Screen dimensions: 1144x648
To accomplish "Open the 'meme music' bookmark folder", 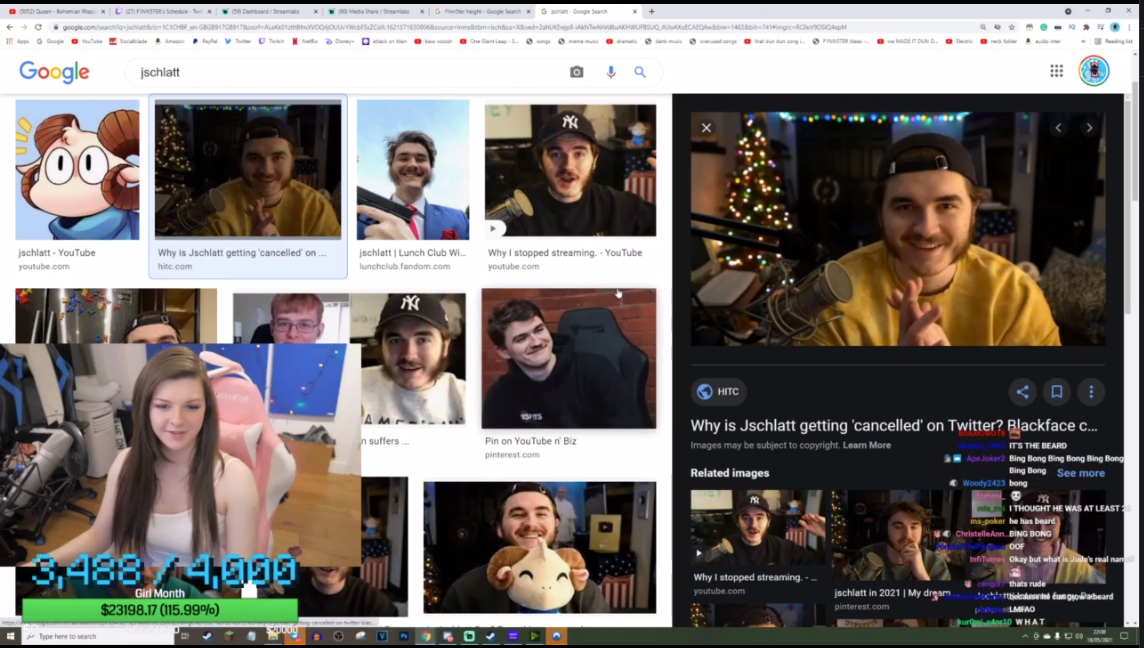I will [578, 42].
